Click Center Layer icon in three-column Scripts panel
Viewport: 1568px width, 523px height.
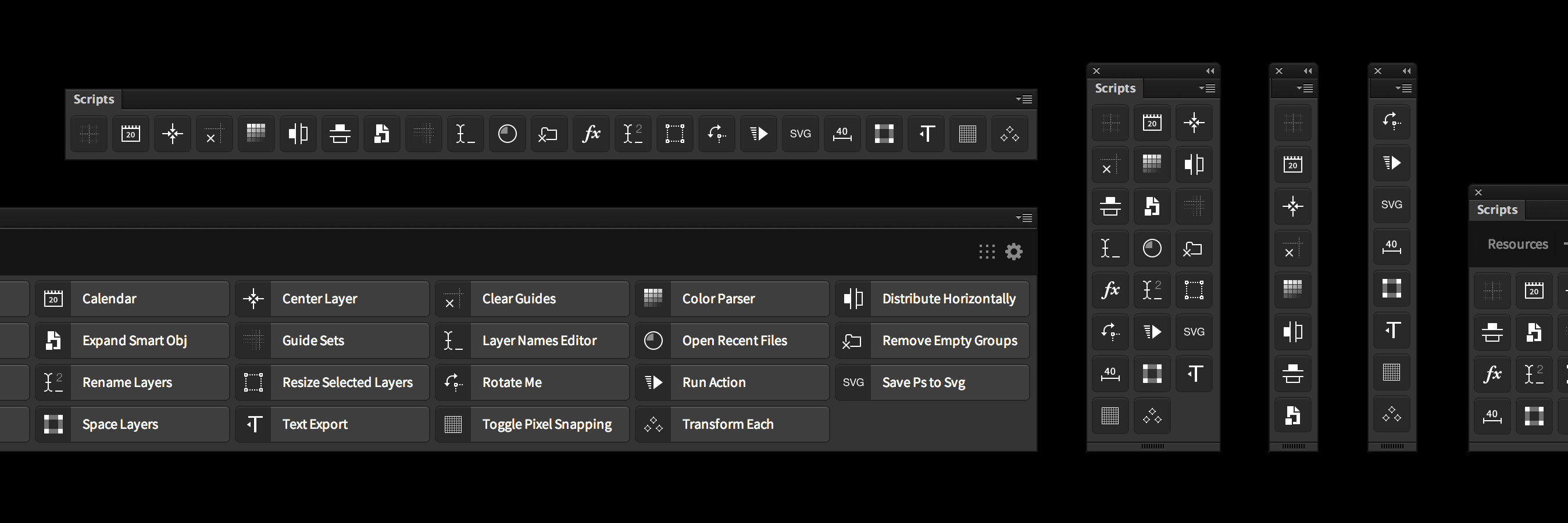point(1194,123)
